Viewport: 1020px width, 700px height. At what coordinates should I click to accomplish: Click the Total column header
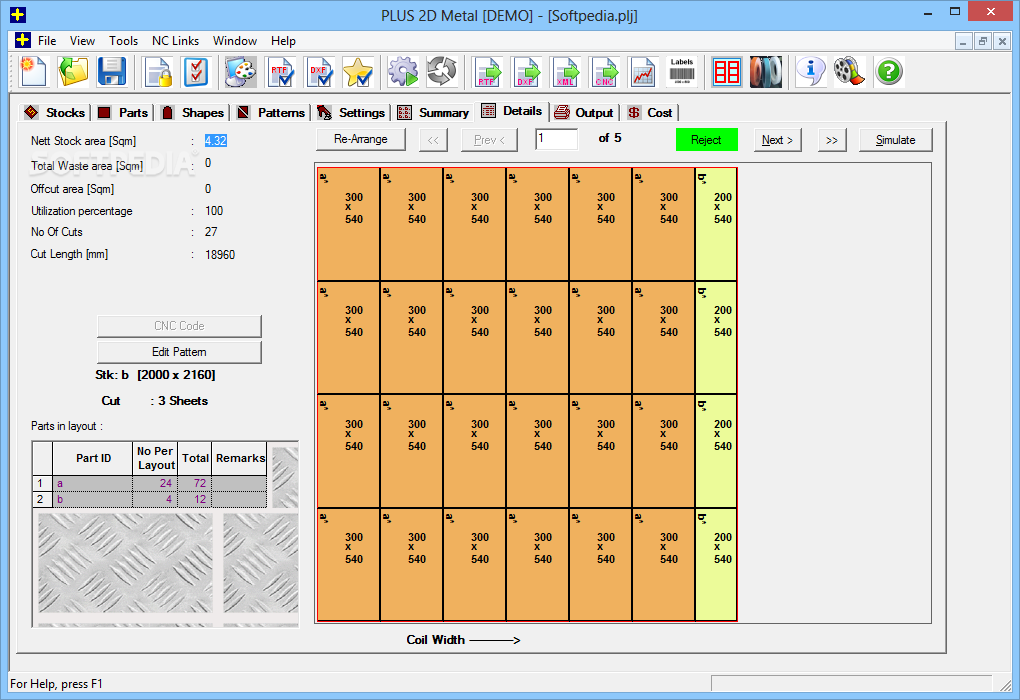pyautogui.click(x=195, y=458)
